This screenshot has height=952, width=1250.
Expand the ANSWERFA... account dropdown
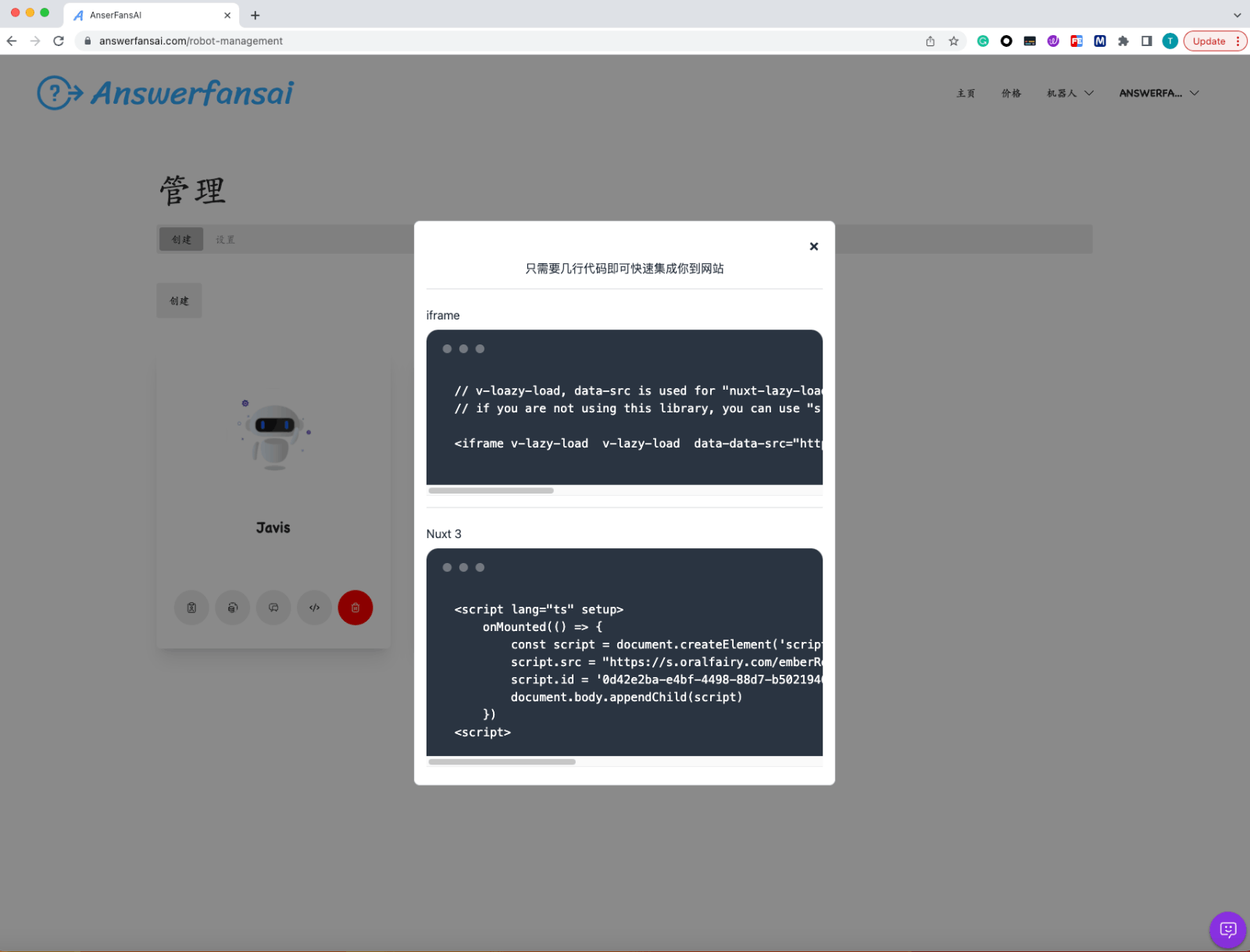pyautogui.click(x=1159, y=93)
